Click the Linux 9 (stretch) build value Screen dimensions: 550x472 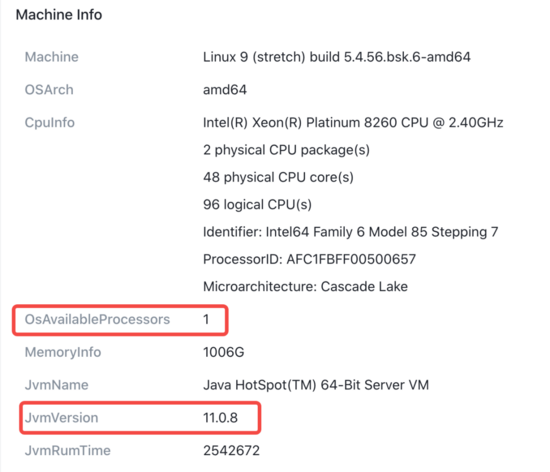(337, 57)
